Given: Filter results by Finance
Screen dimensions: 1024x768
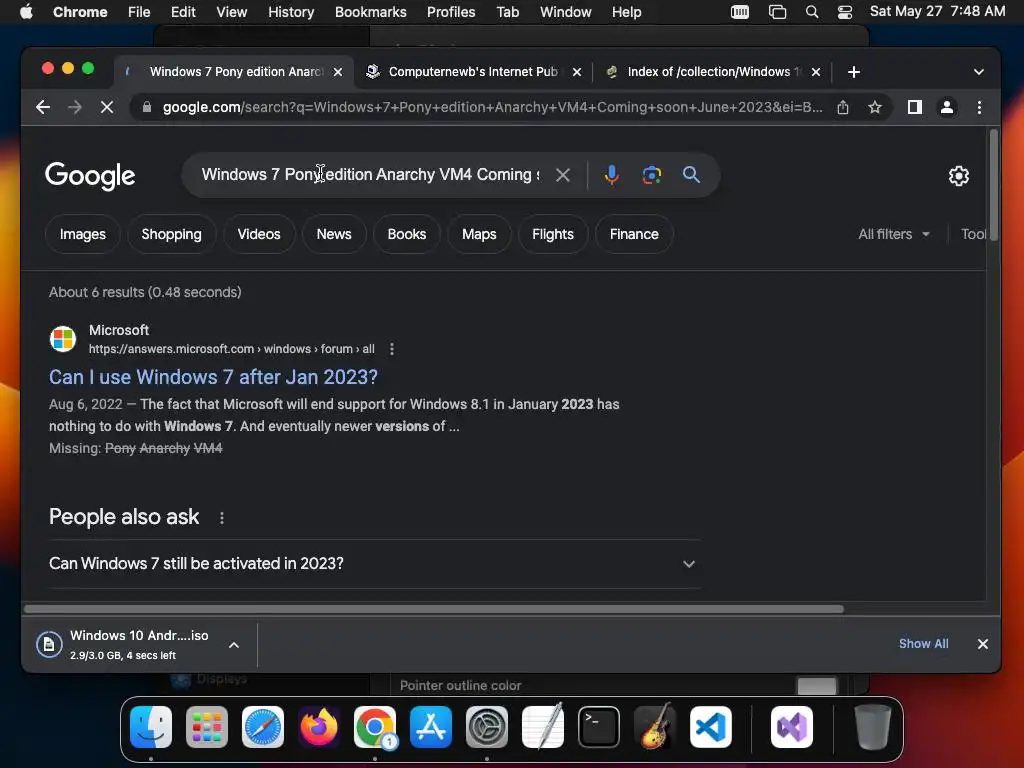Looking at the screenshot, I should click(633, 234).
